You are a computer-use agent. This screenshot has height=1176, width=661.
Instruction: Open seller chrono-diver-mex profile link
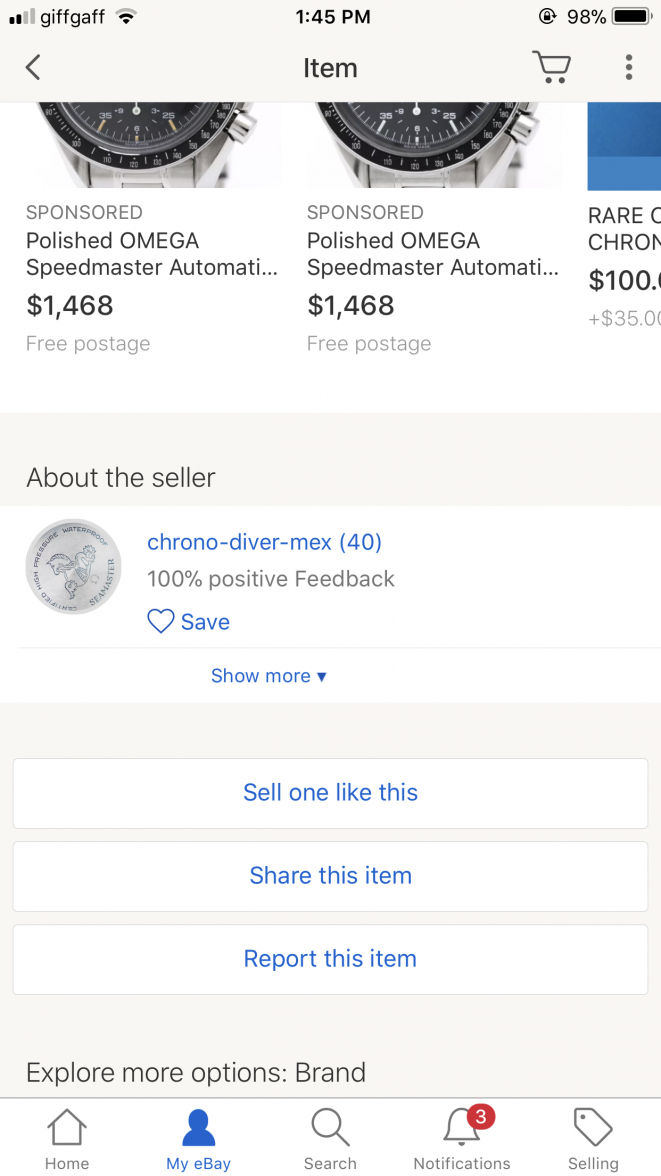click(x=264, y=542)
